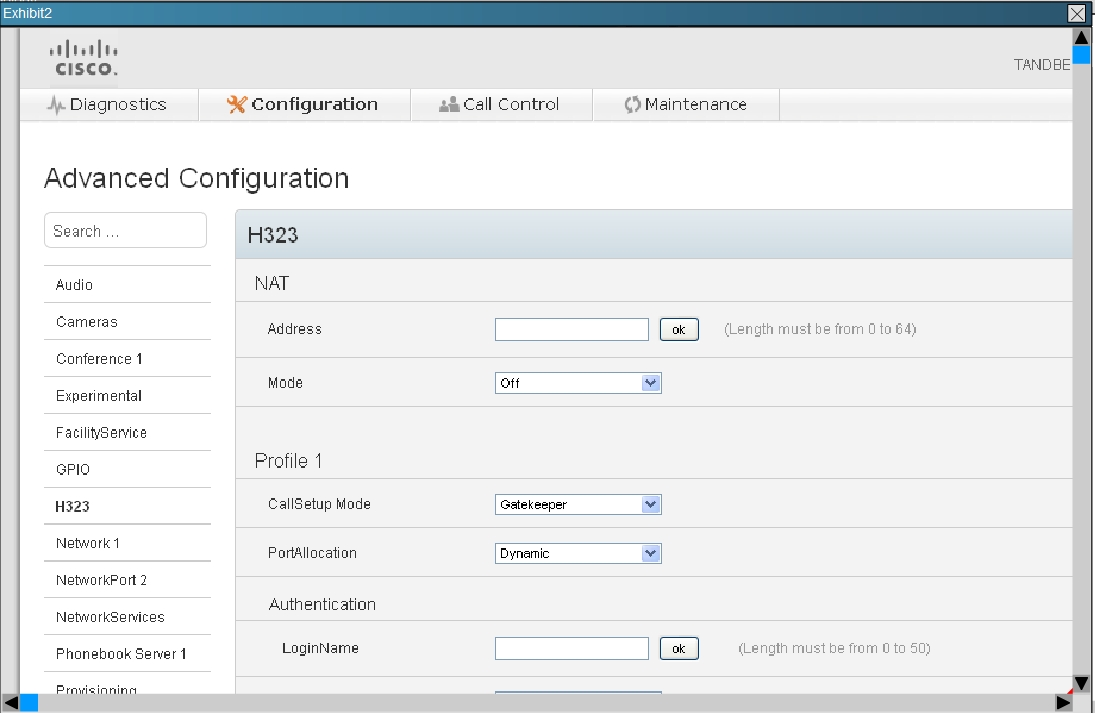Focus the NAT Address text field

click(x=571, y=330)
